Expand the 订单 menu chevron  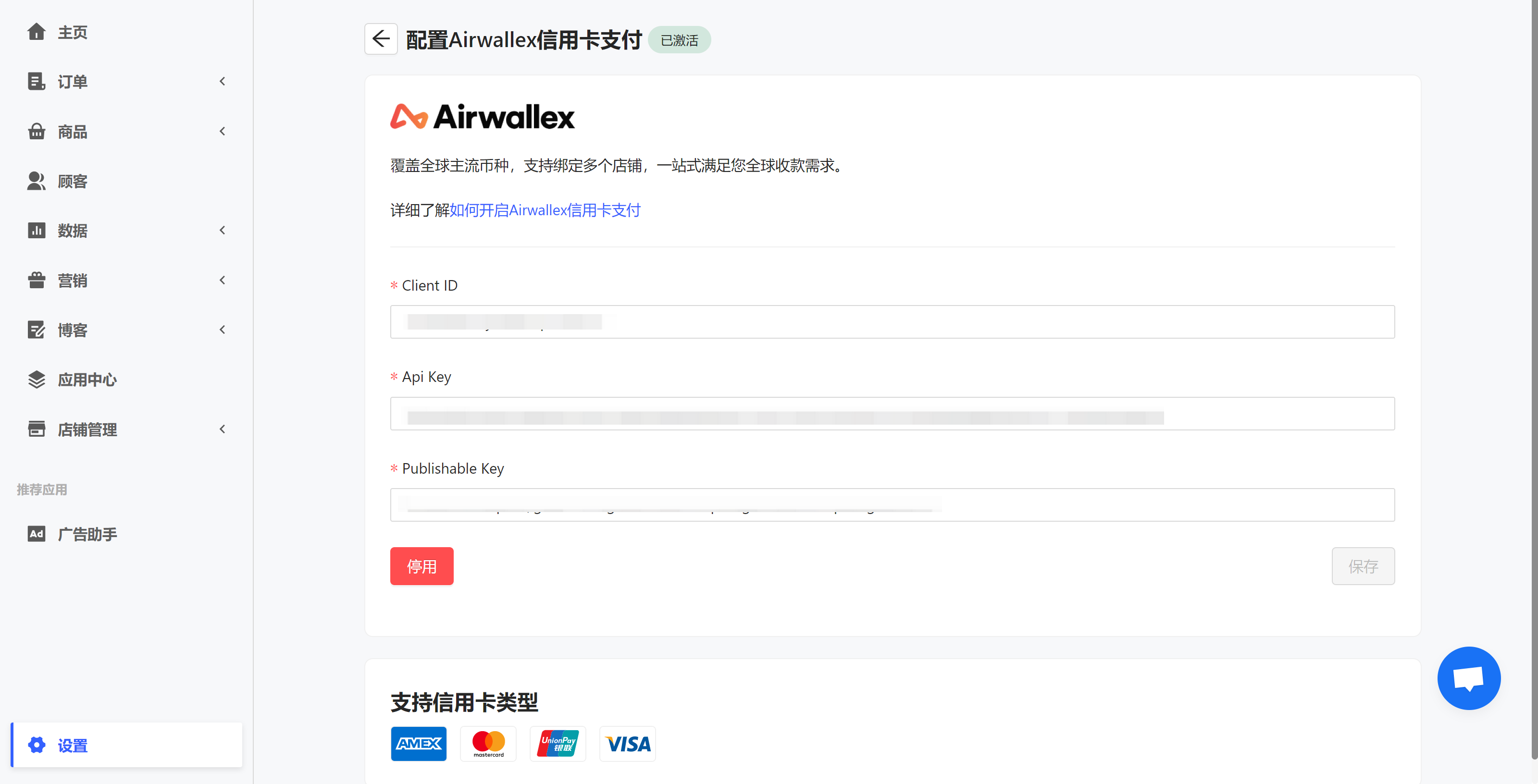tap(222, 81)
